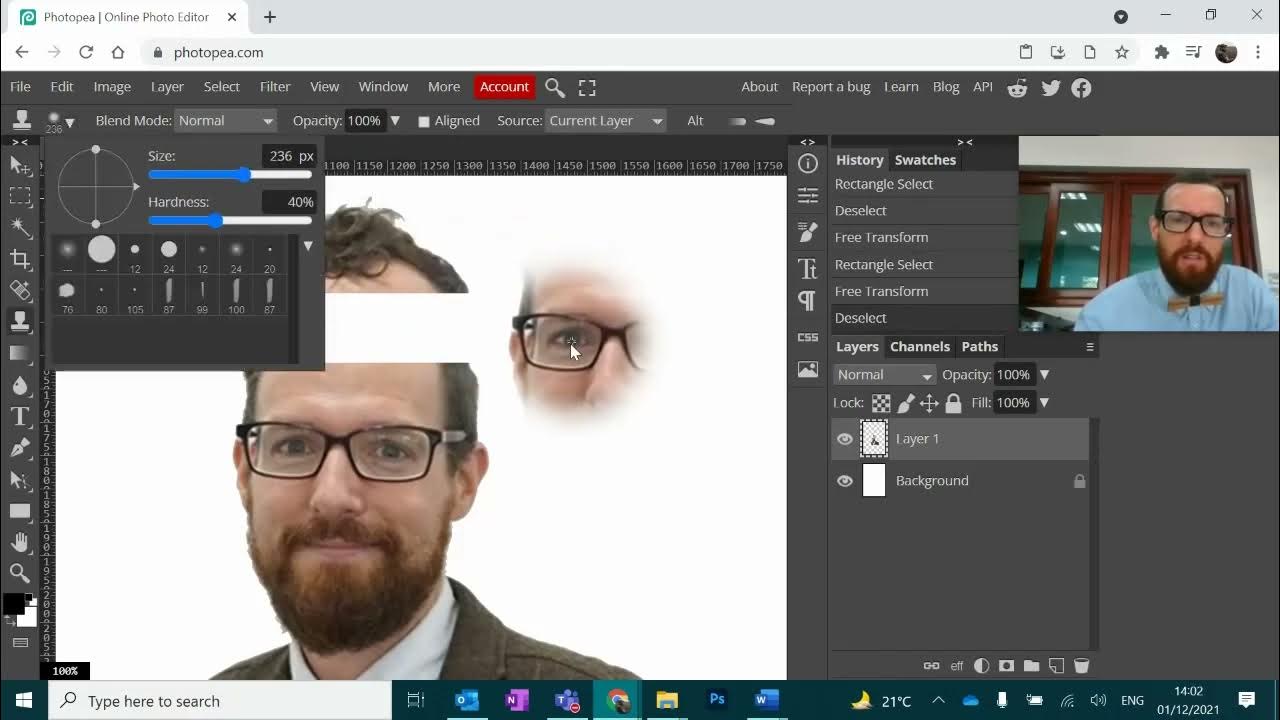This screenshot has height=720, width=1280.
Task: Open the Info panel icon
Action: tap(808, 163)
